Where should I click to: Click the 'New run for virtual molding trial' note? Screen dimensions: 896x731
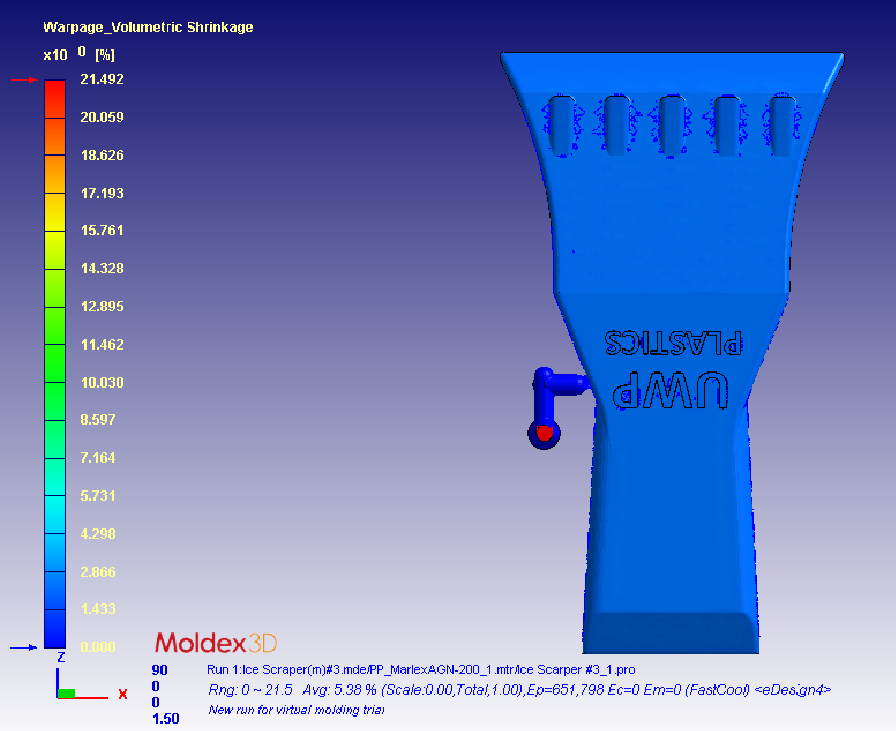[x=296, y=709]
